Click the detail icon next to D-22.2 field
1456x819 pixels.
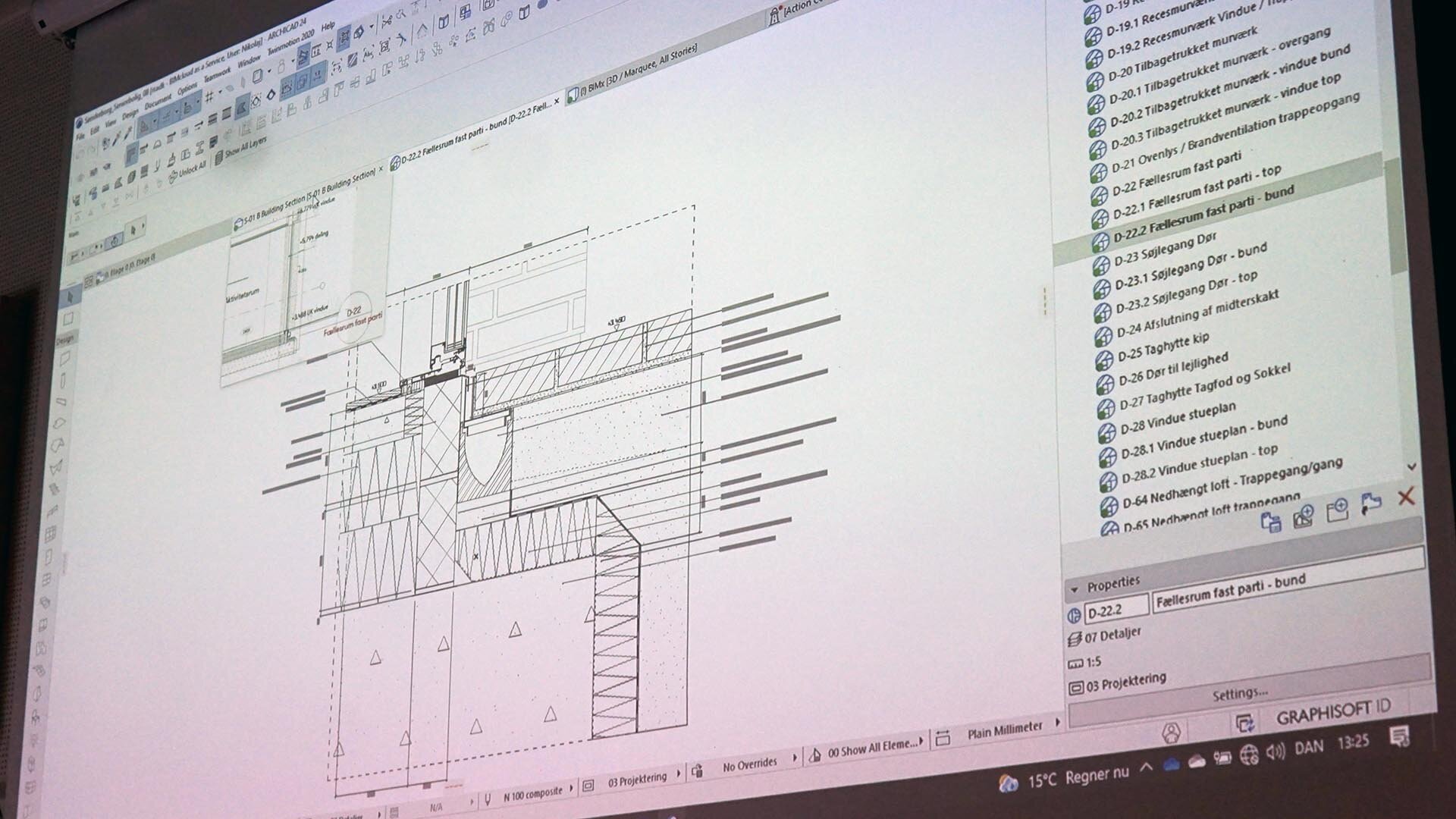[1074, 615]
